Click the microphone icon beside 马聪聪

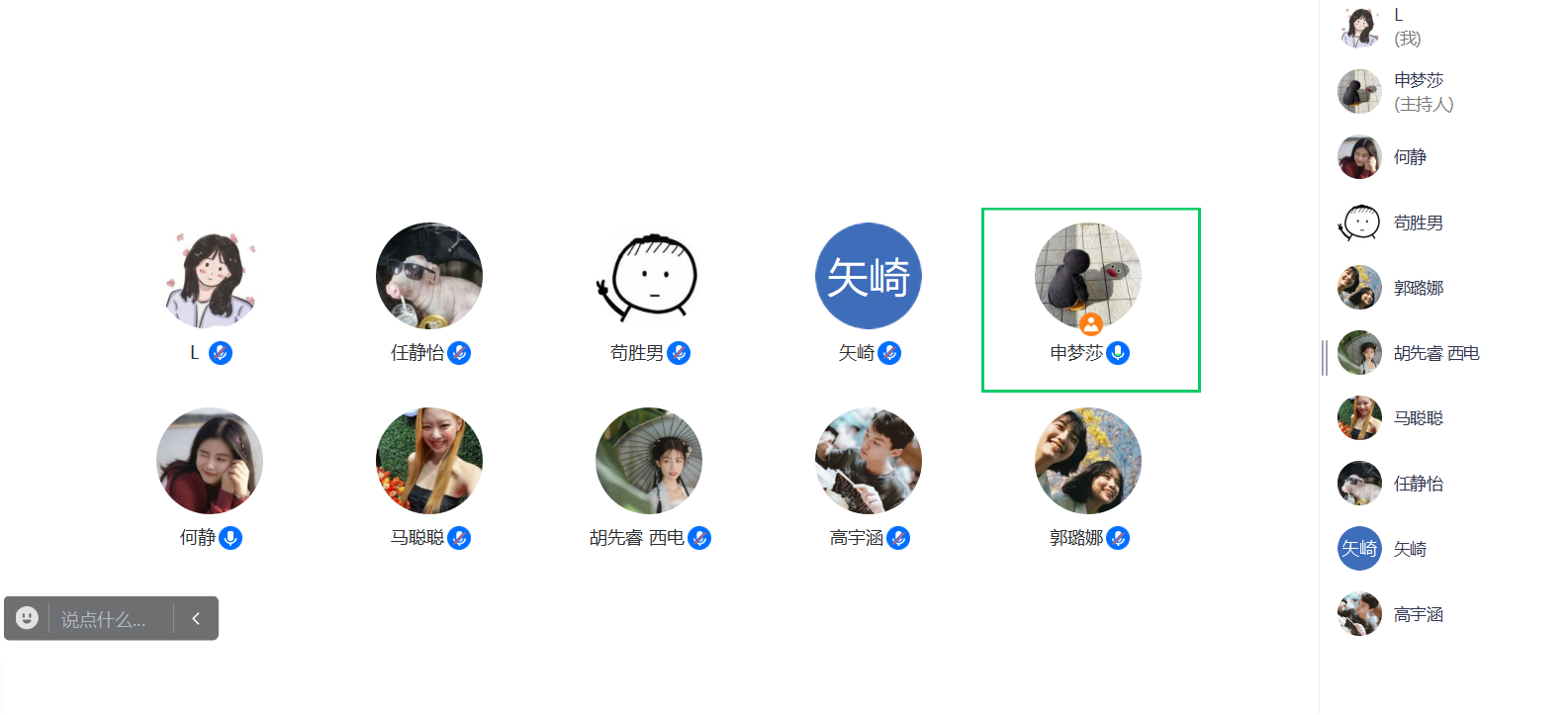tap(459, 538)
